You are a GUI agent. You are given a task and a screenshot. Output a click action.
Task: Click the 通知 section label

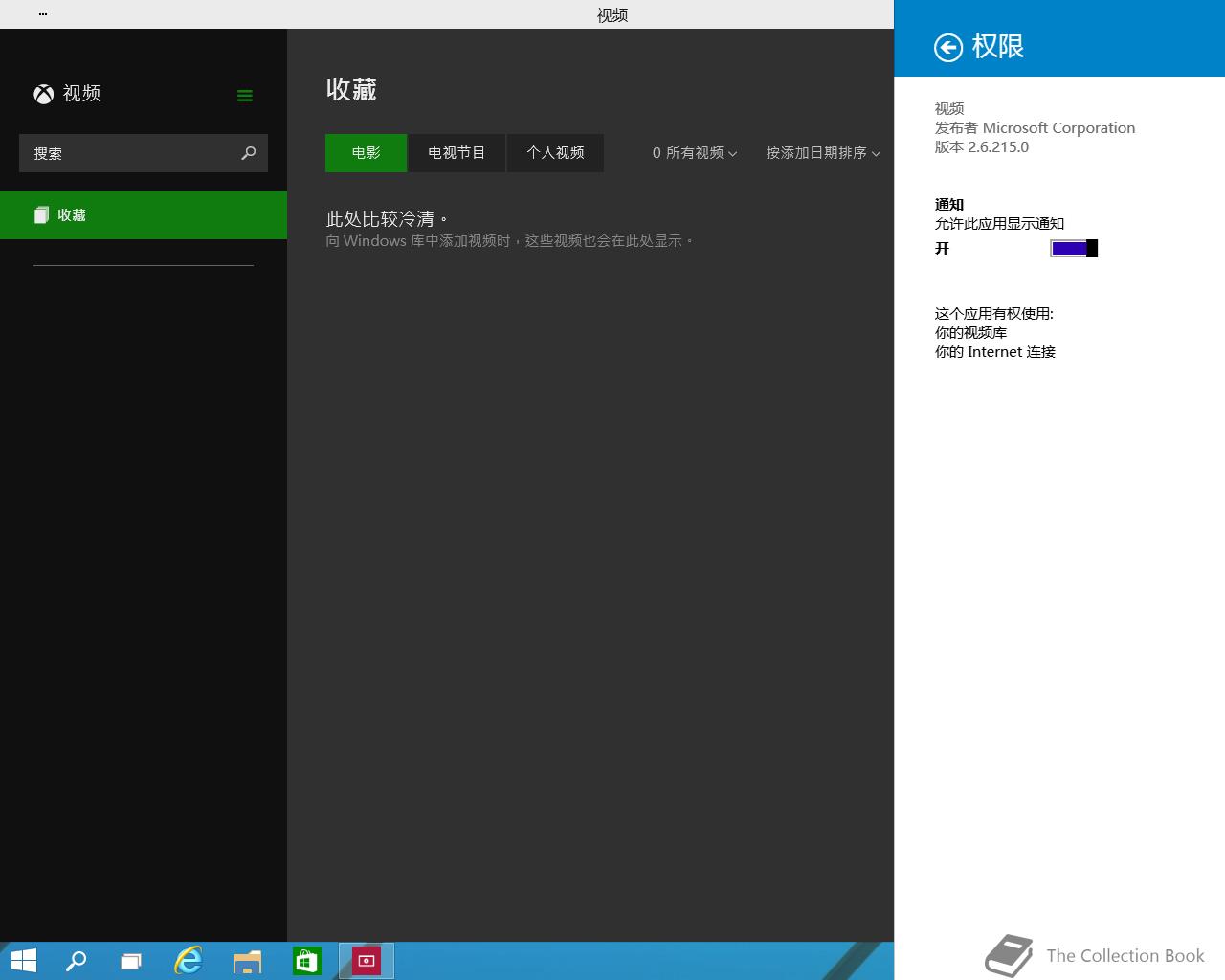[948, 205]
